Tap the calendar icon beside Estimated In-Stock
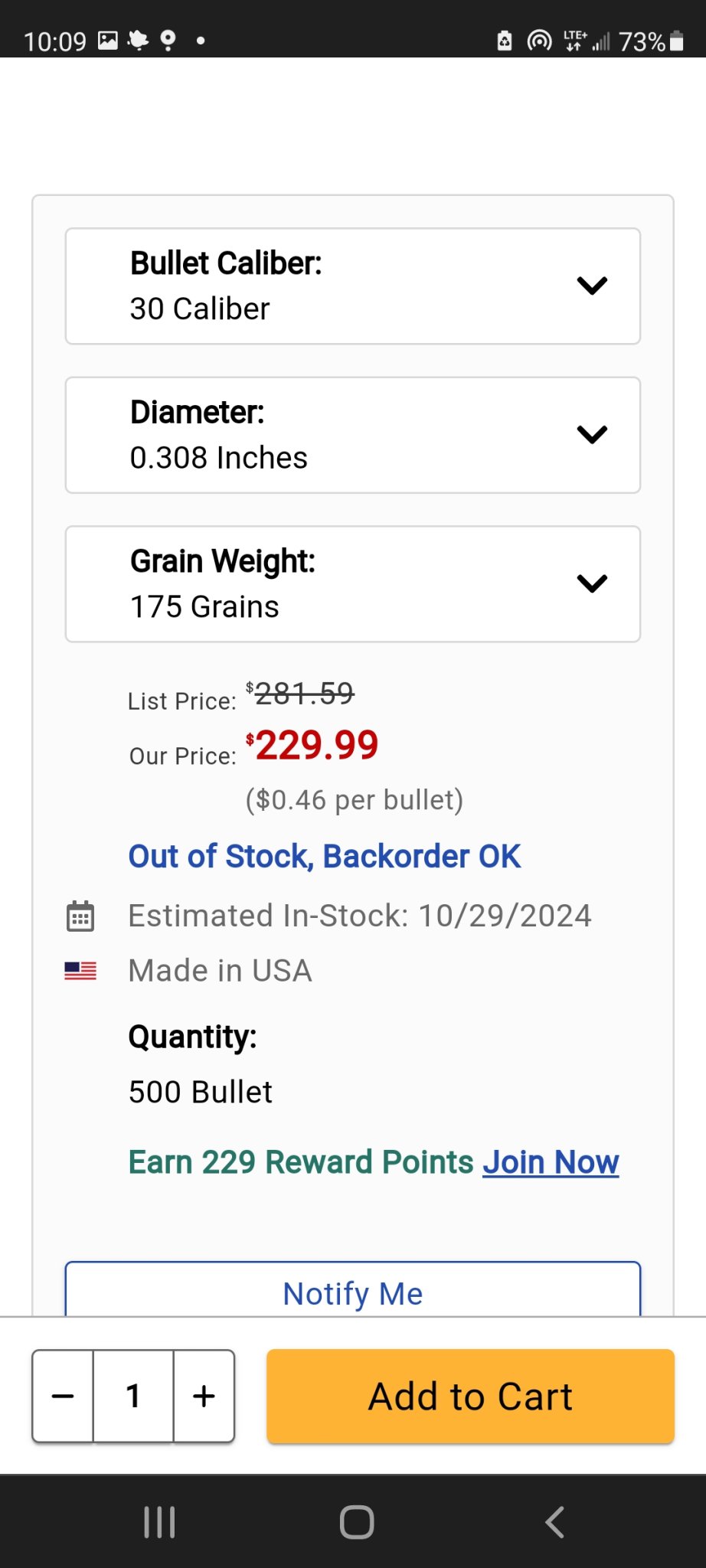 tap(80, 916)
